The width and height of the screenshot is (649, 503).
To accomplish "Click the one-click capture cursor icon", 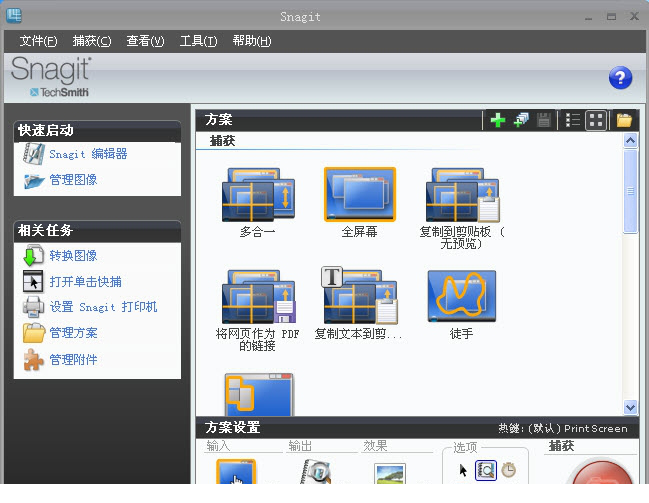I will pos(33,282).
